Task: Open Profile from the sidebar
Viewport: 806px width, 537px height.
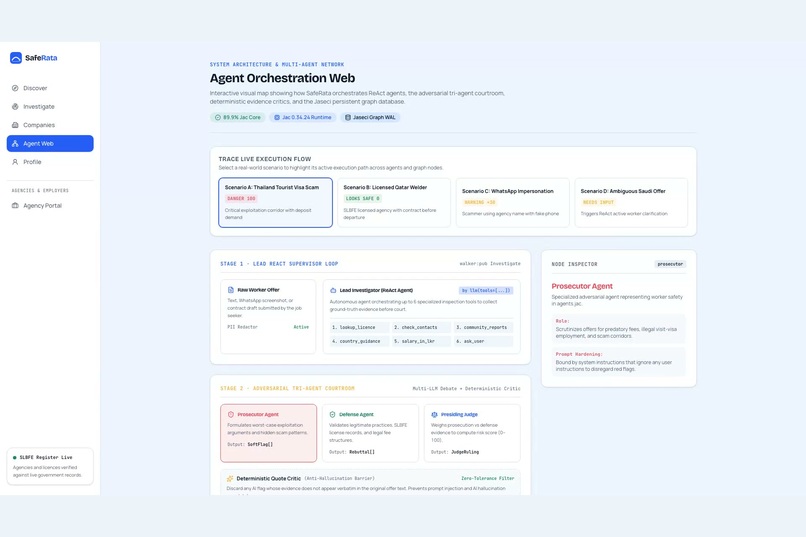Action: (x=50, y=162)
